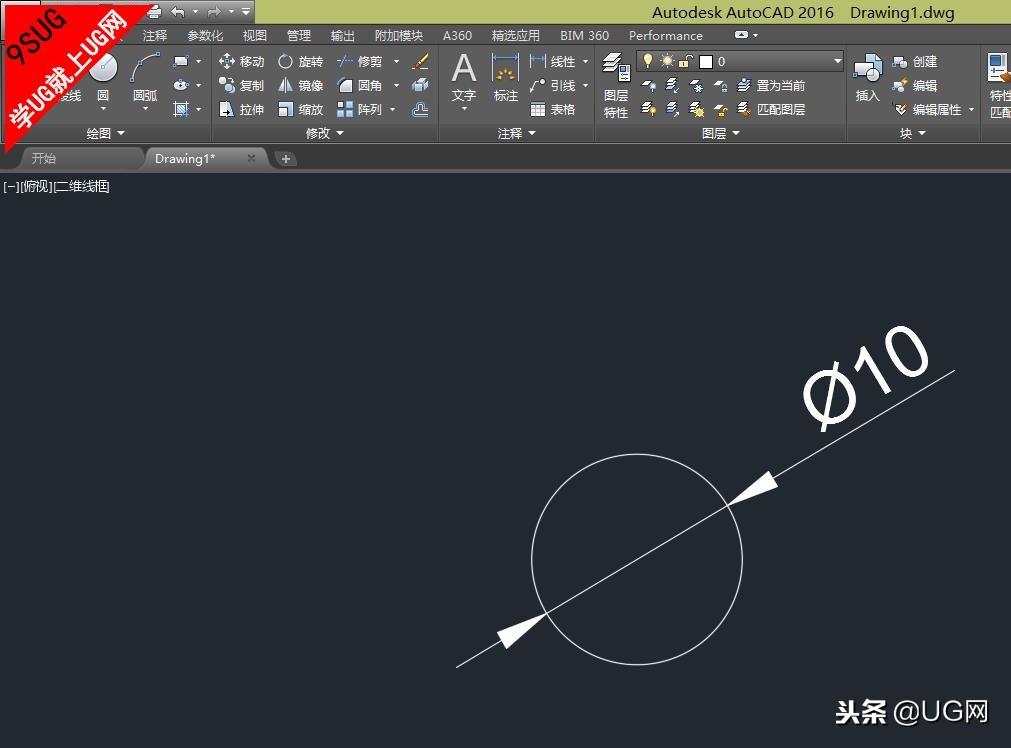Click the redo arrow in quick access toolbar
Image resolution: width=1011 pixels, height=748 pixels.
point(214,11)
